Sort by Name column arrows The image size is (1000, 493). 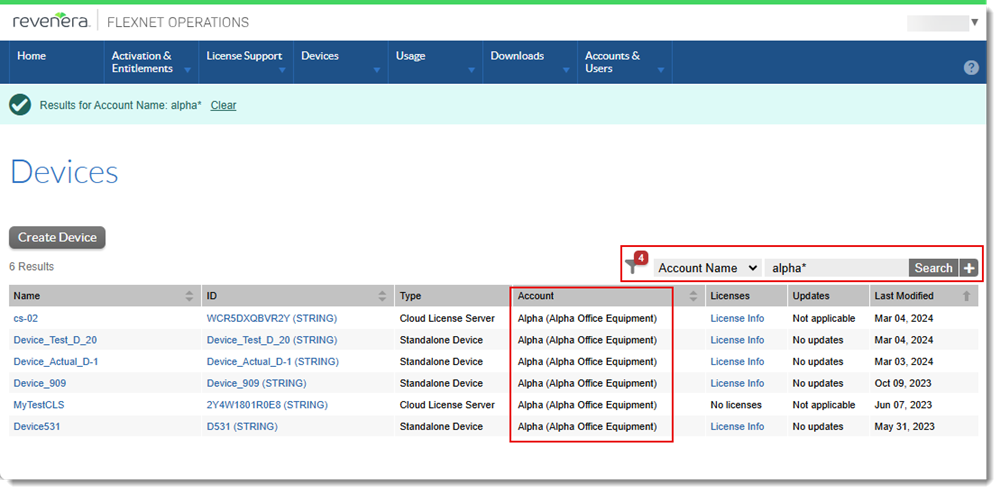(190, 296)
